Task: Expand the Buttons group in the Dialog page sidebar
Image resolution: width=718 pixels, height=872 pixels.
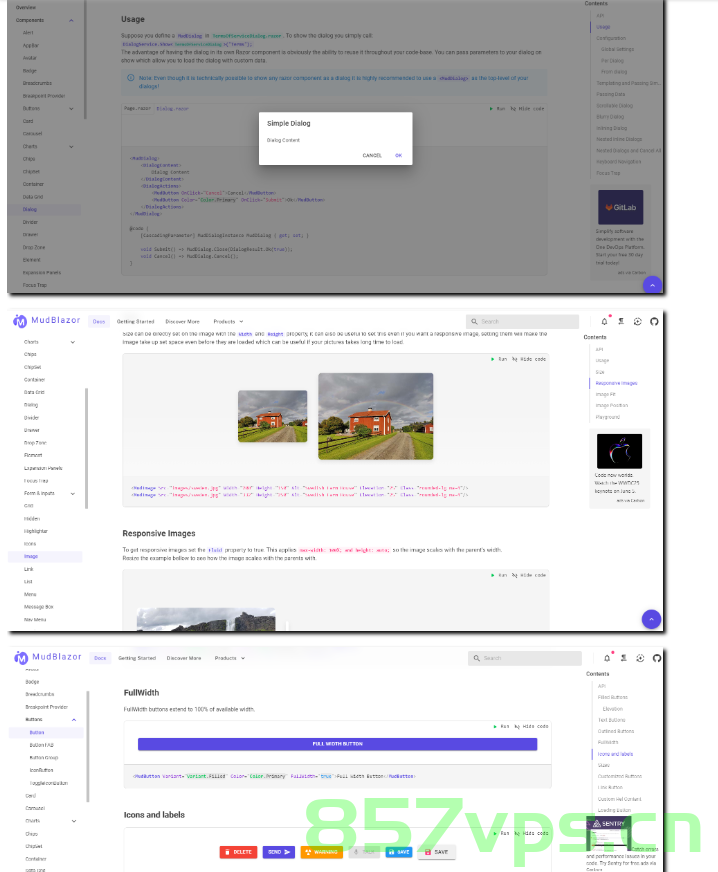Action: tap(71, 108)
